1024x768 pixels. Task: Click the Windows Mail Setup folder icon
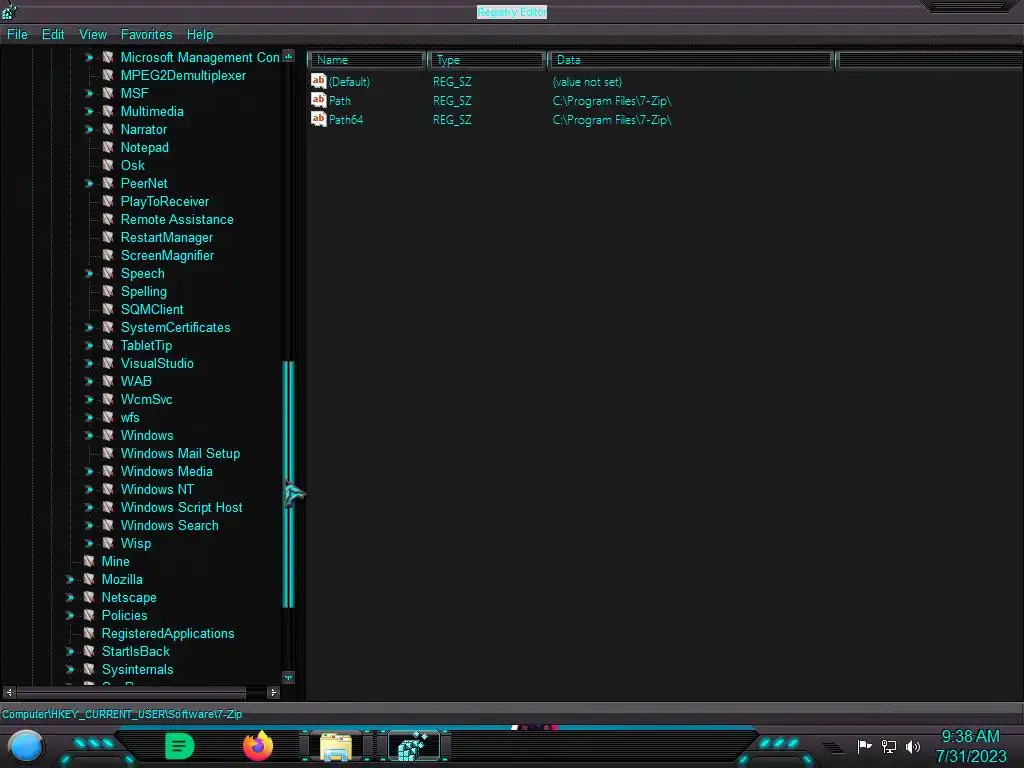(x=108, y=453)
